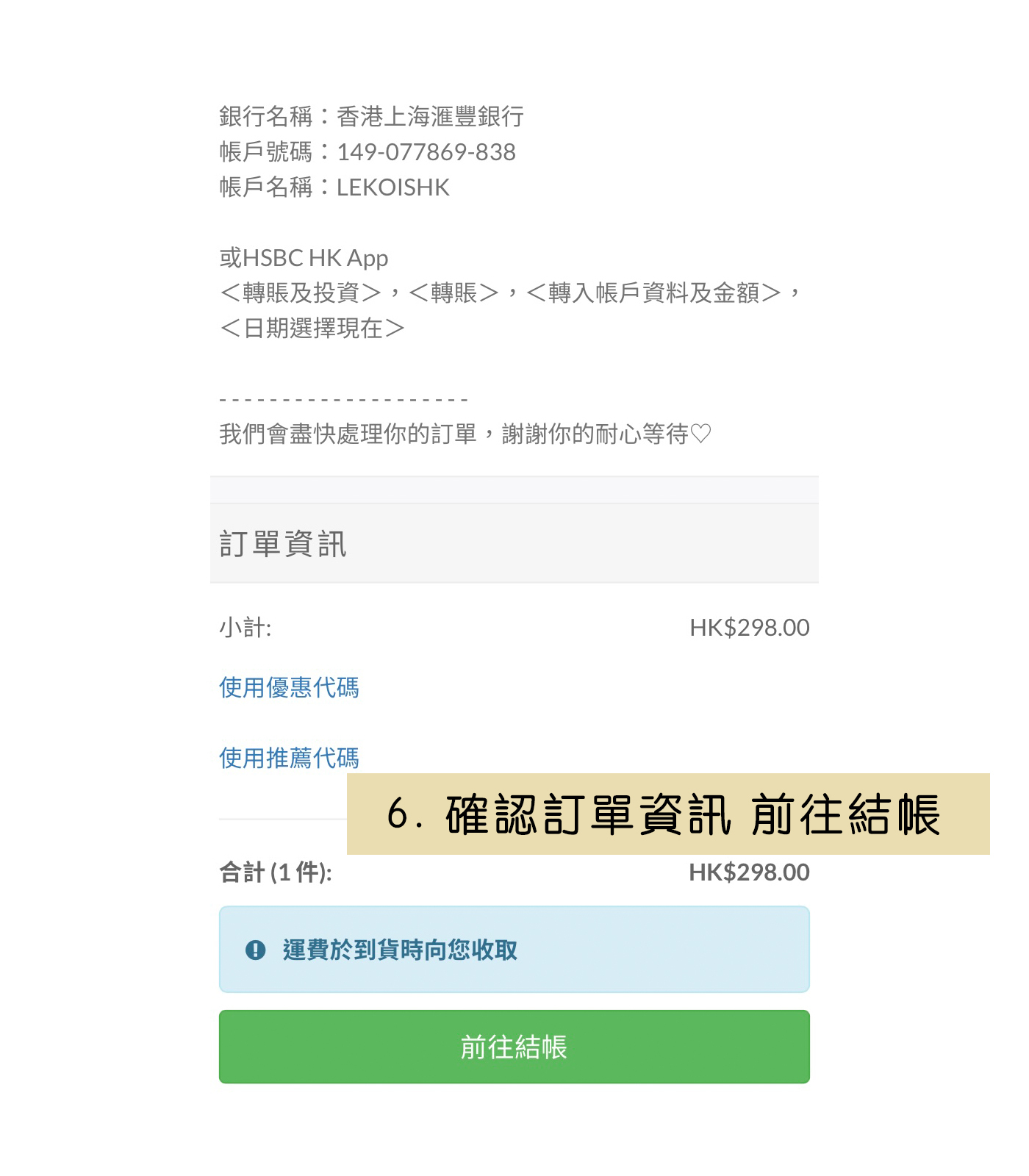Image resolution: width=1029 pixels, height=1176 pixels.
Task: Click the 小計 label
Action: 245,628
